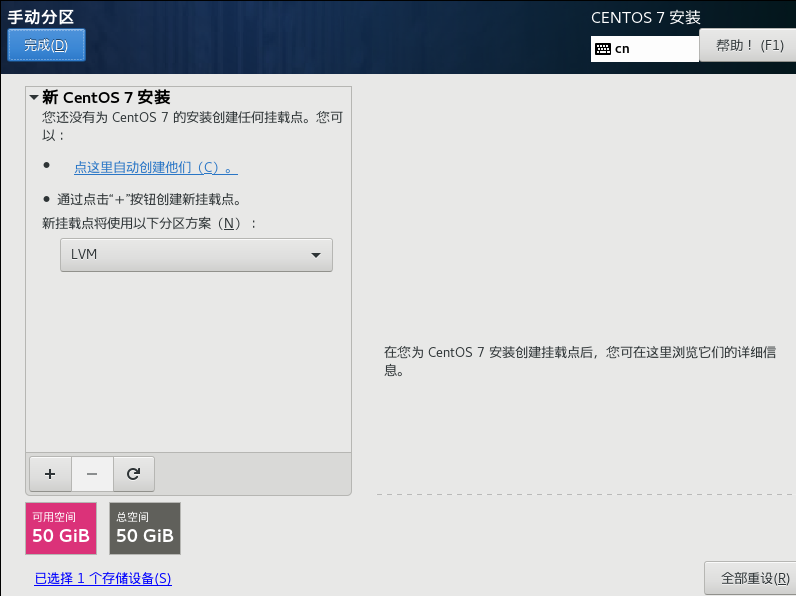Click the reload storage configuration icon

(134, 474)
